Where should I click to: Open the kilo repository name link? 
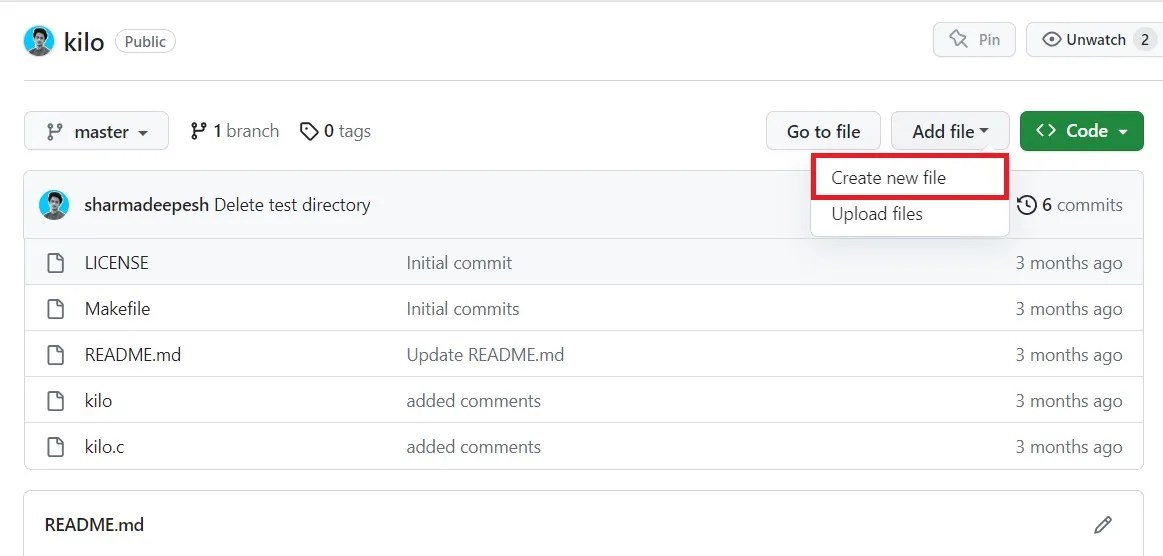coord(84,42)
